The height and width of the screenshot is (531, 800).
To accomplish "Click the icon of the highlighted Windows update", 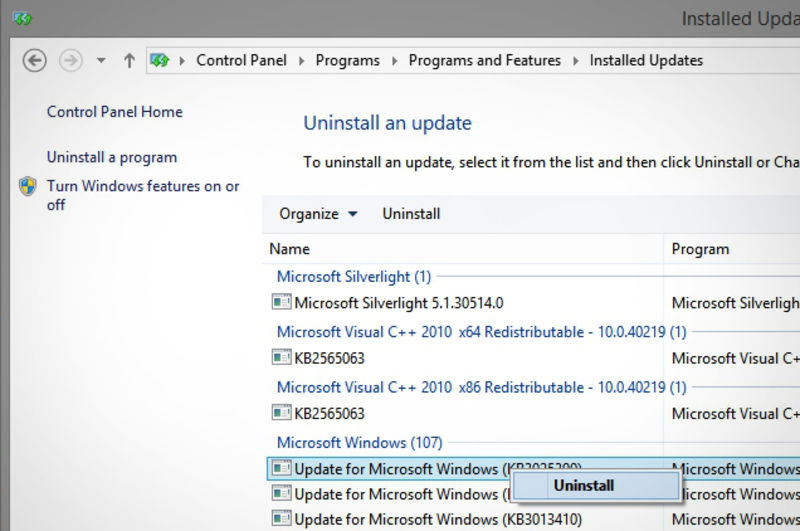I will click(281, 468).
